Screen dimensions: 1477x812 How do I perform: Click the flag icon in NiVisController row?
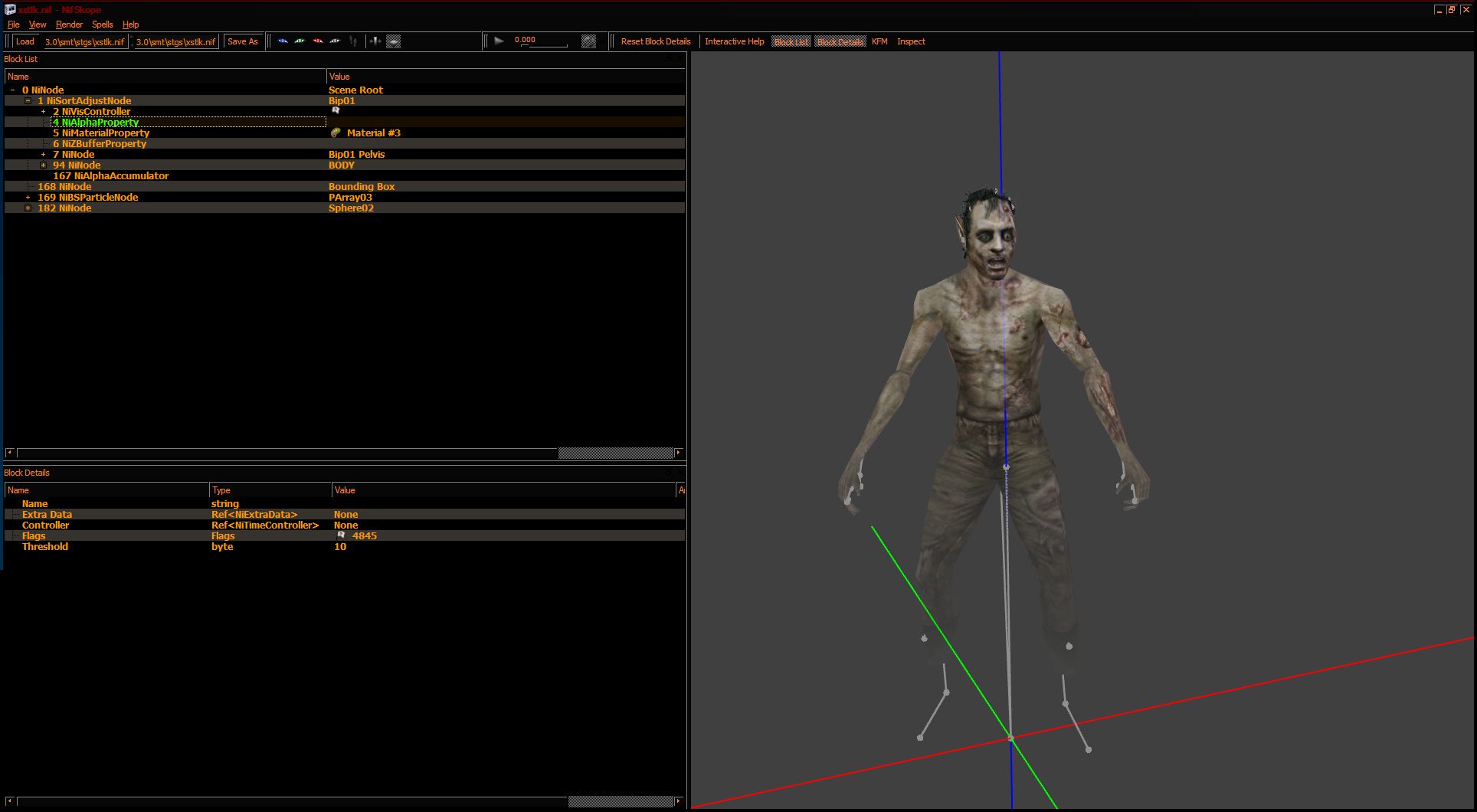336,110
